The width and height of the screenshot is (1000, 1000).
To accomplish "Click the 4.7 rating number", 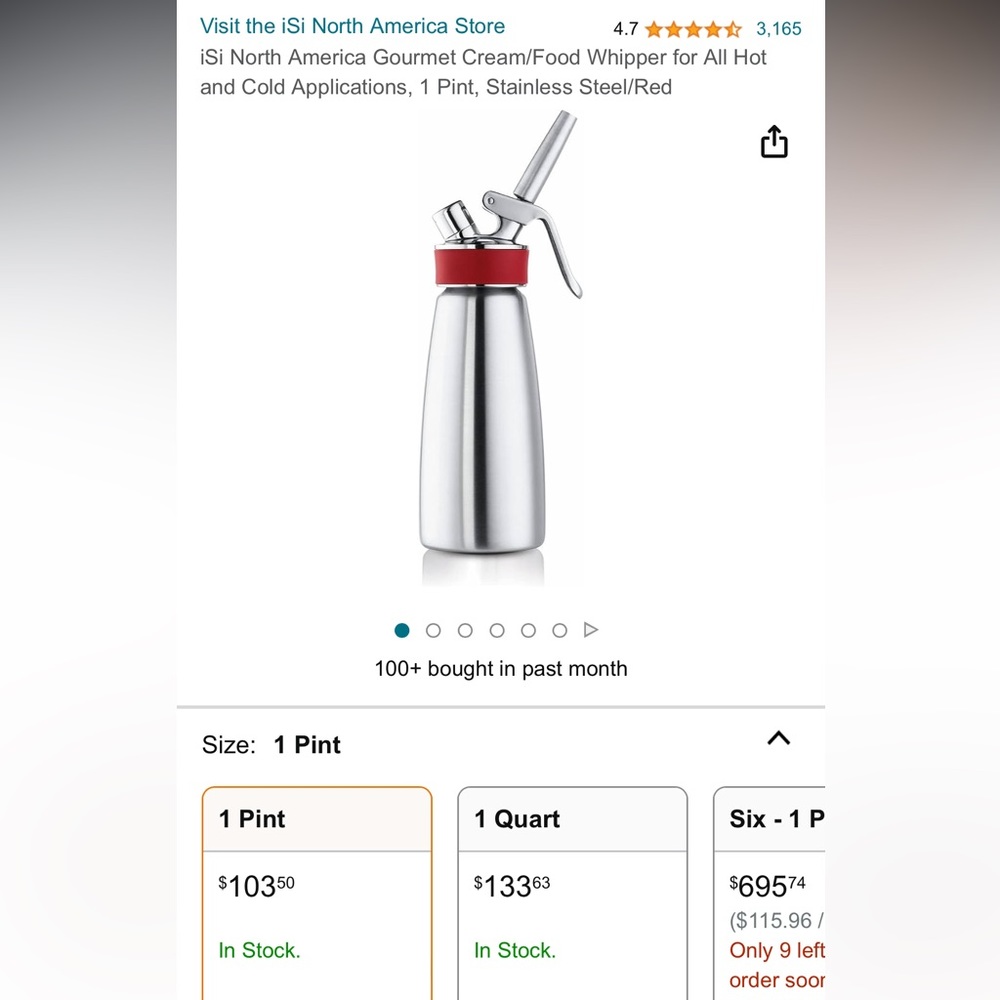I will click(626, 29).
